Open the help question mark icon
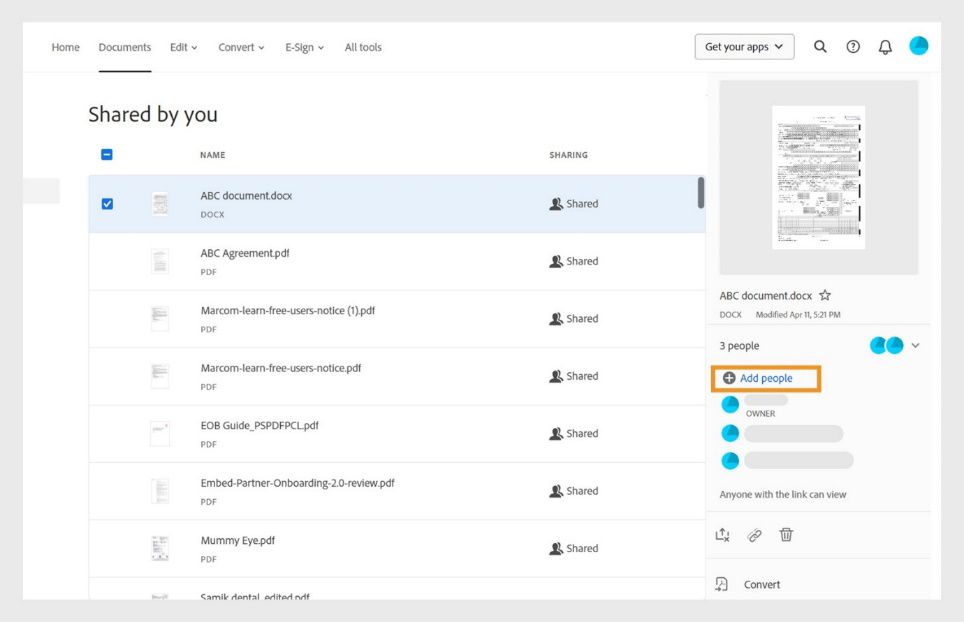 tap(853, 47)
